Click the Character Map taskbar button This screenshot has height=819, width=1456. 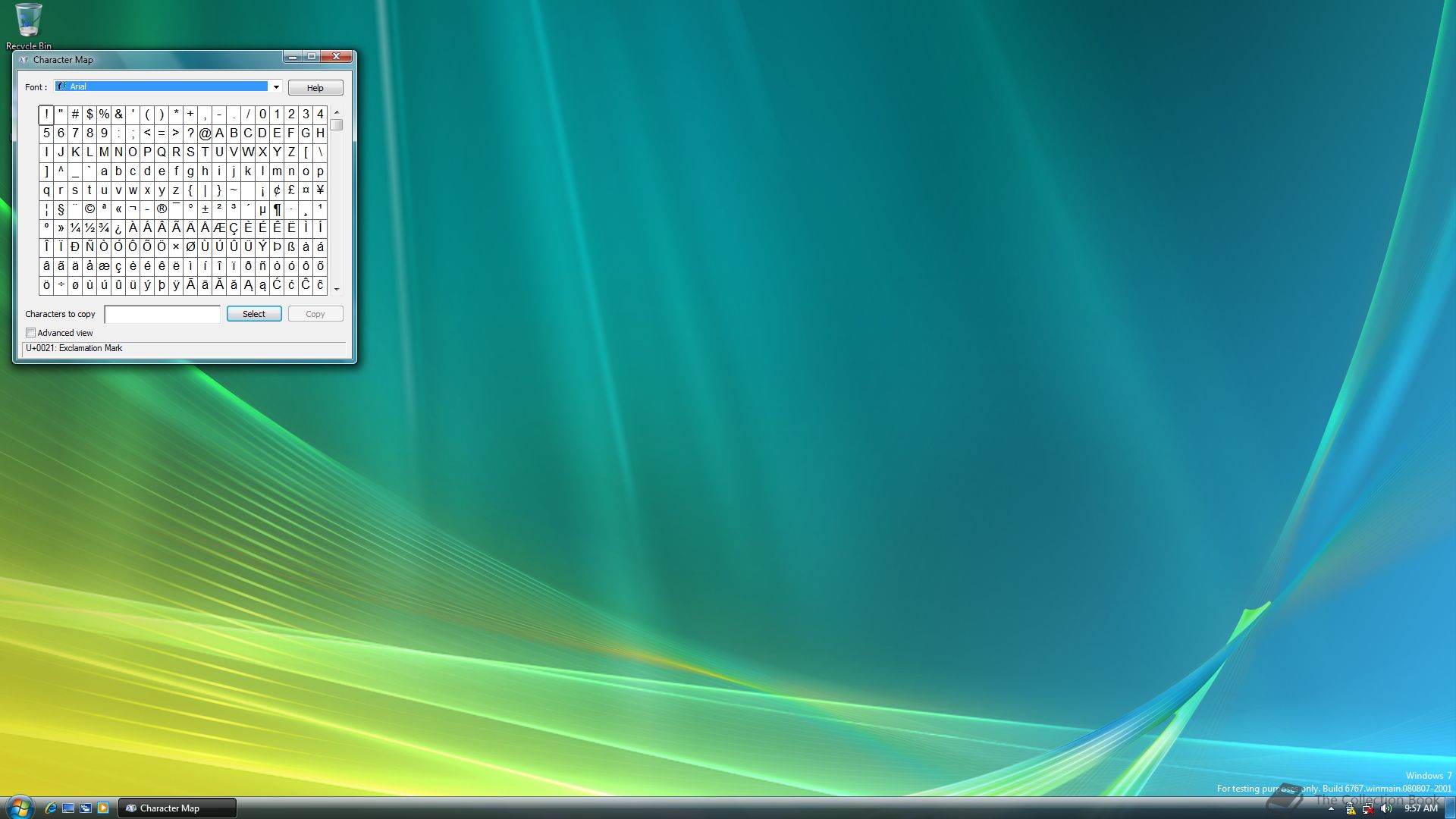click(x=177, y=808)
